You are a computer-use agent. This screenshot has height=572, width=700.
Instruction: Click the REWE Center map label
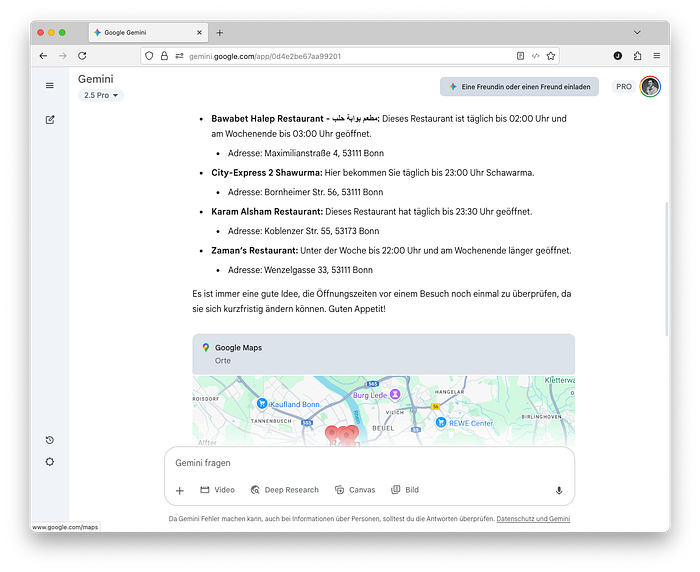(x=471, y=423)
